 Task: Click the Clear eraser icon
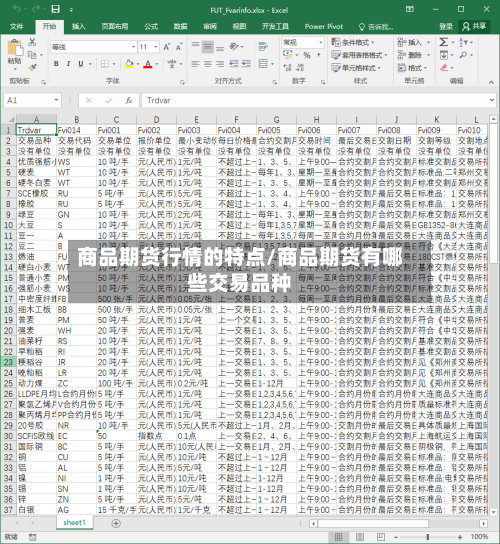tap(444, 68)
